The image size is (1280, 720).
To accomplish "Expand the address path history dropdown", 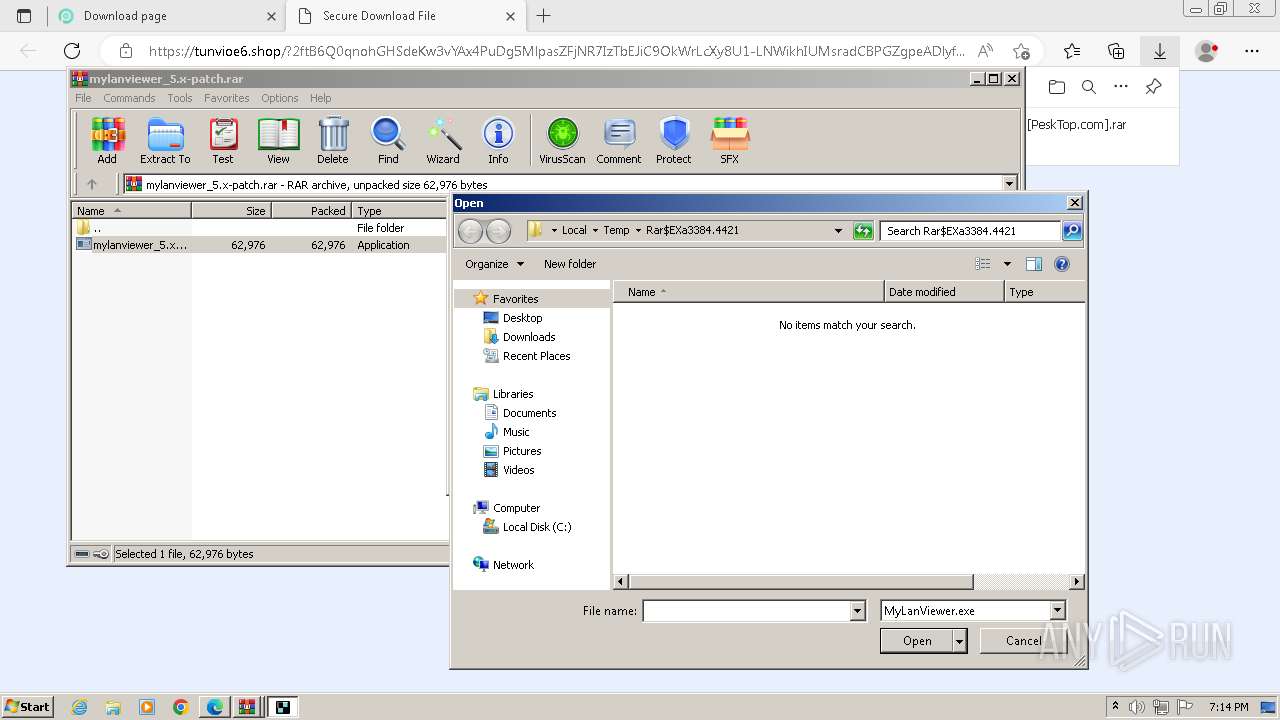I will click(838, 231).
